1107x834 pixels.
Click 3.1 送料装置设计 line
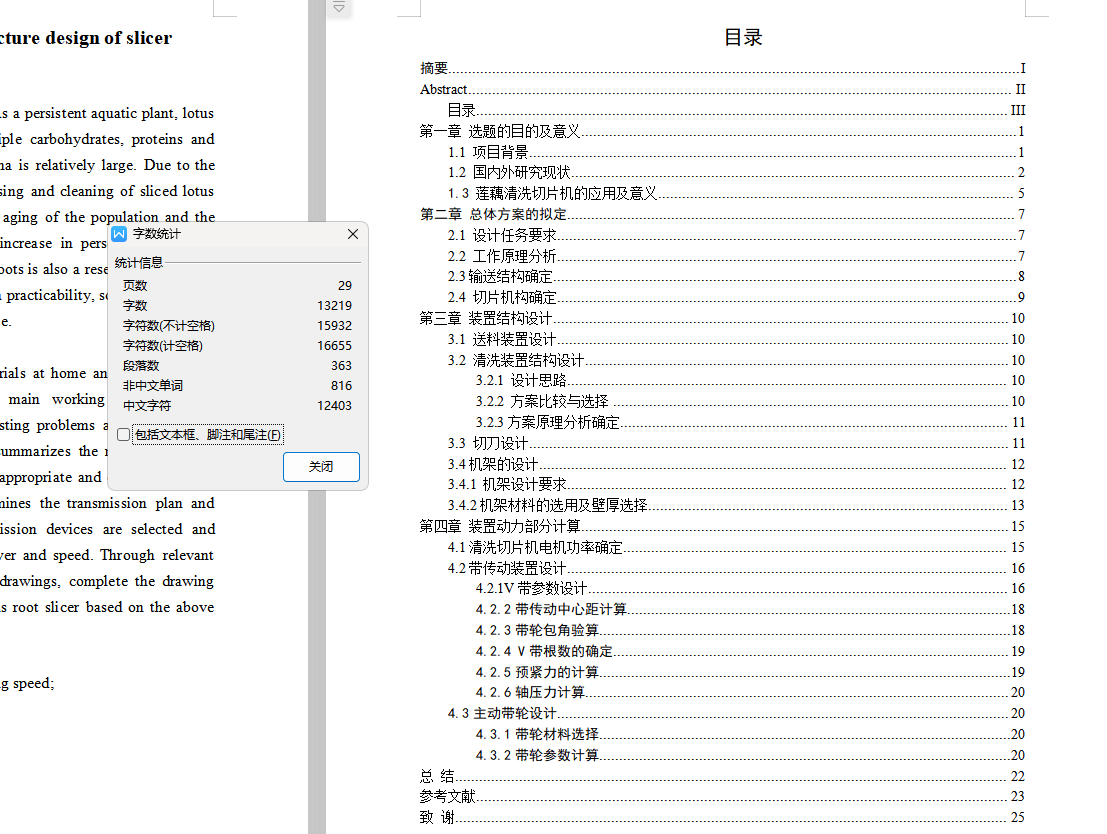[736, 339]
